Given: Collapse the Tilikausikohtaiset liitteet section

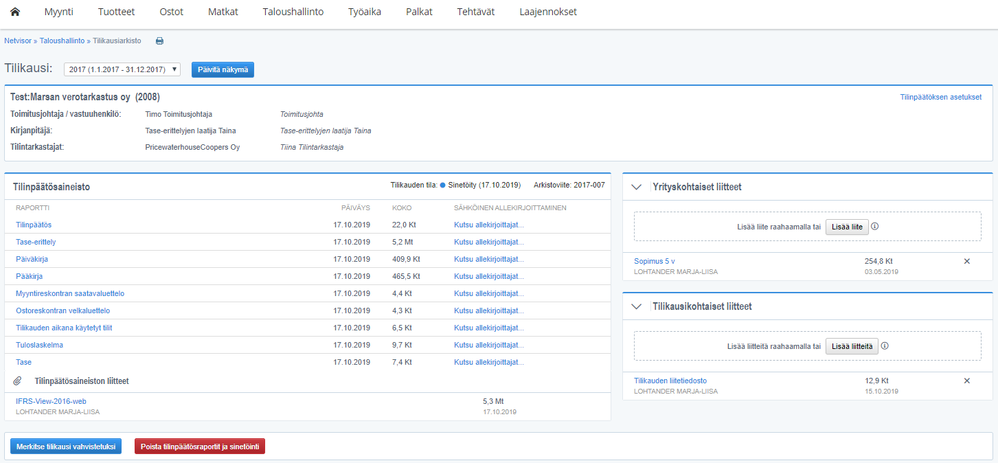Looking at the screenshot, I should pos(636,306).
